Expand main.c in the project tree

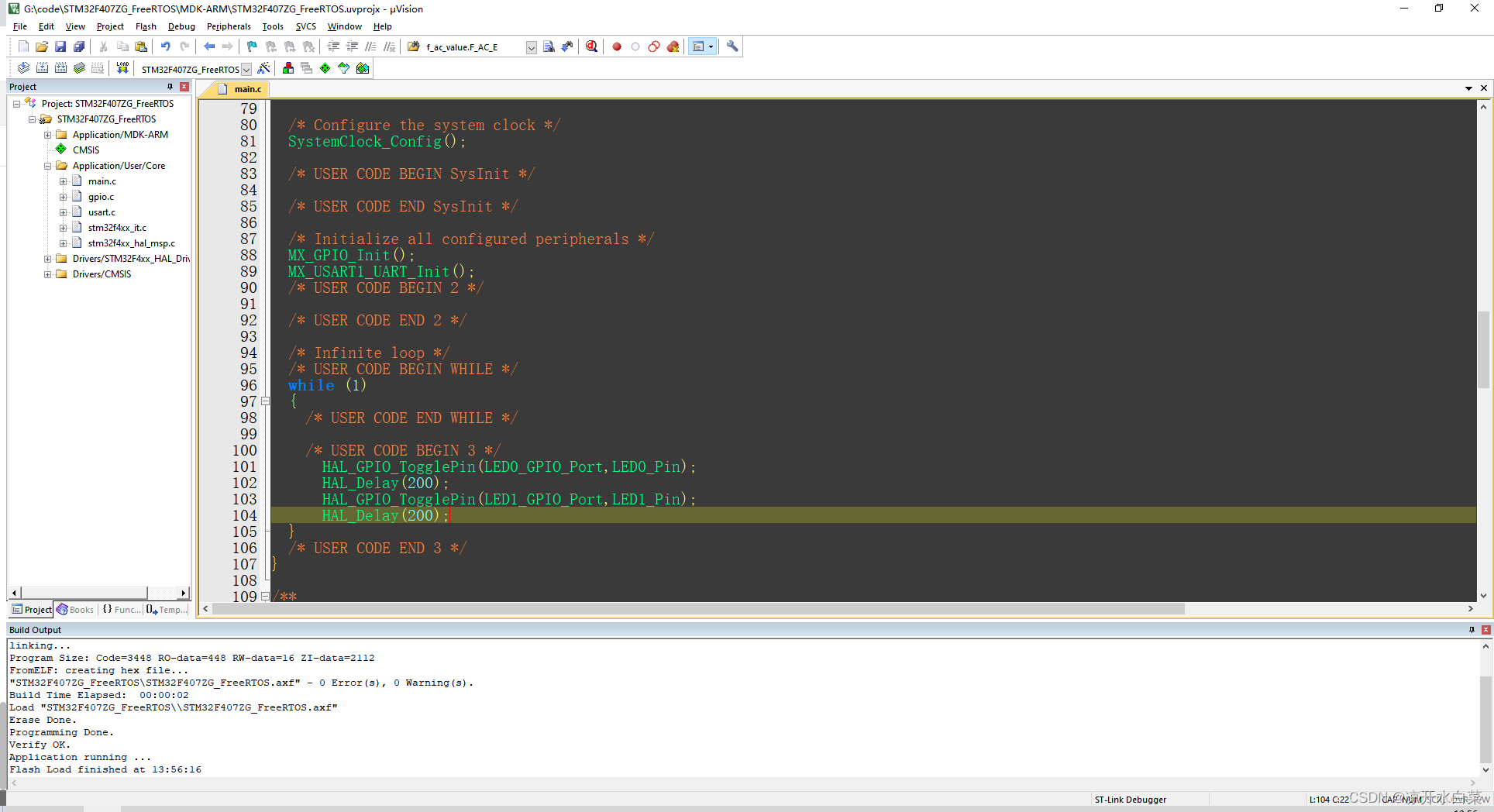coord(63,181)
